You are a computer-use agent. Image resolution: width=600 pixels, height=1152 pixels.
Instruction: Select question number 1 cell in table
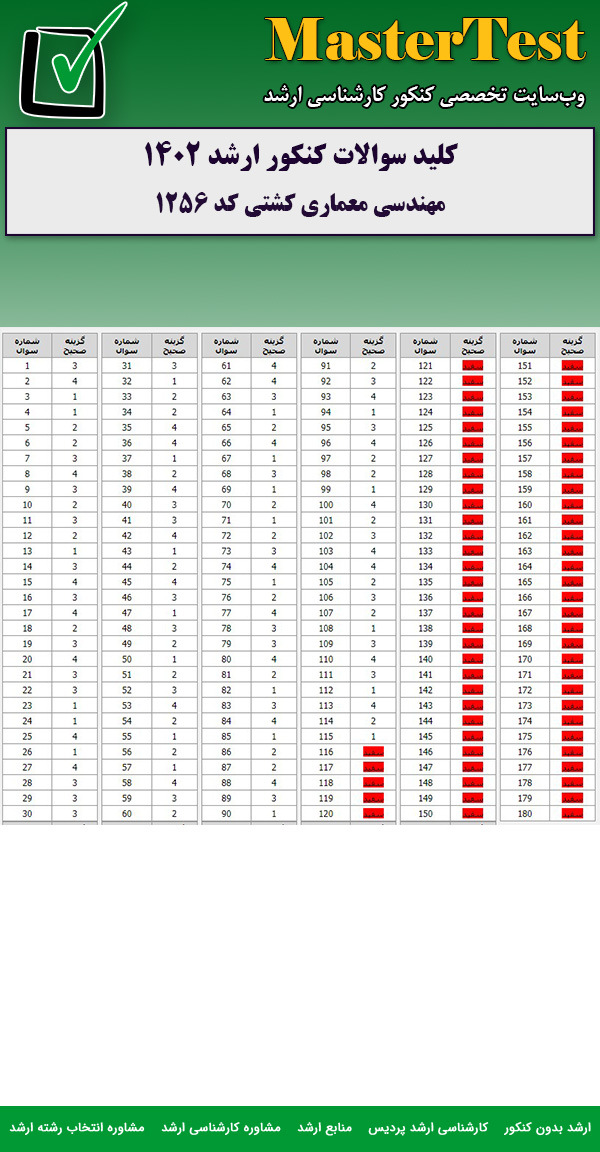click(27, 366)
